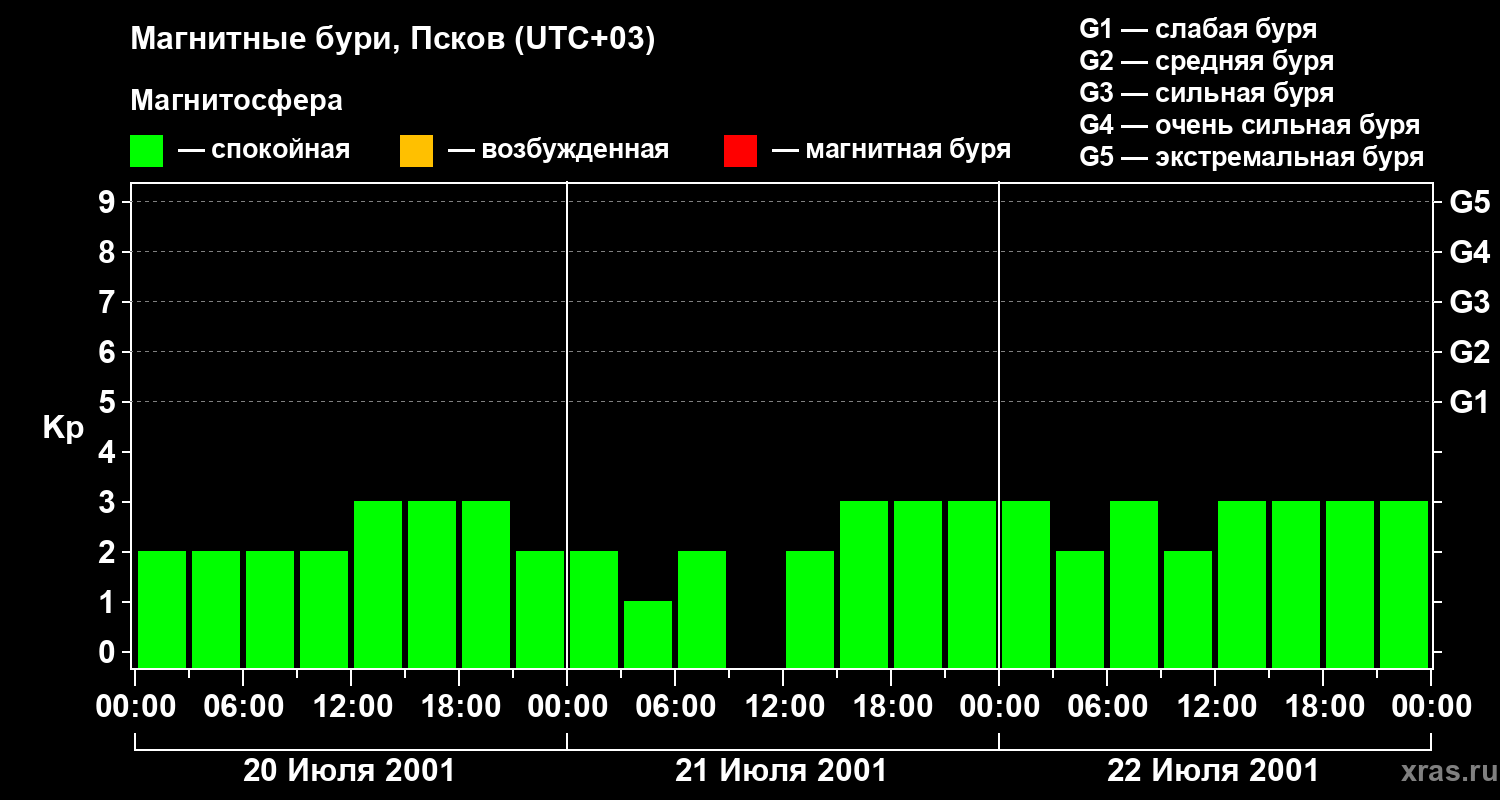This screenshot has width=1500, height=800.
Task: Click the 'G2 — средняя буря' legend line
Action: pos(1207,61)
